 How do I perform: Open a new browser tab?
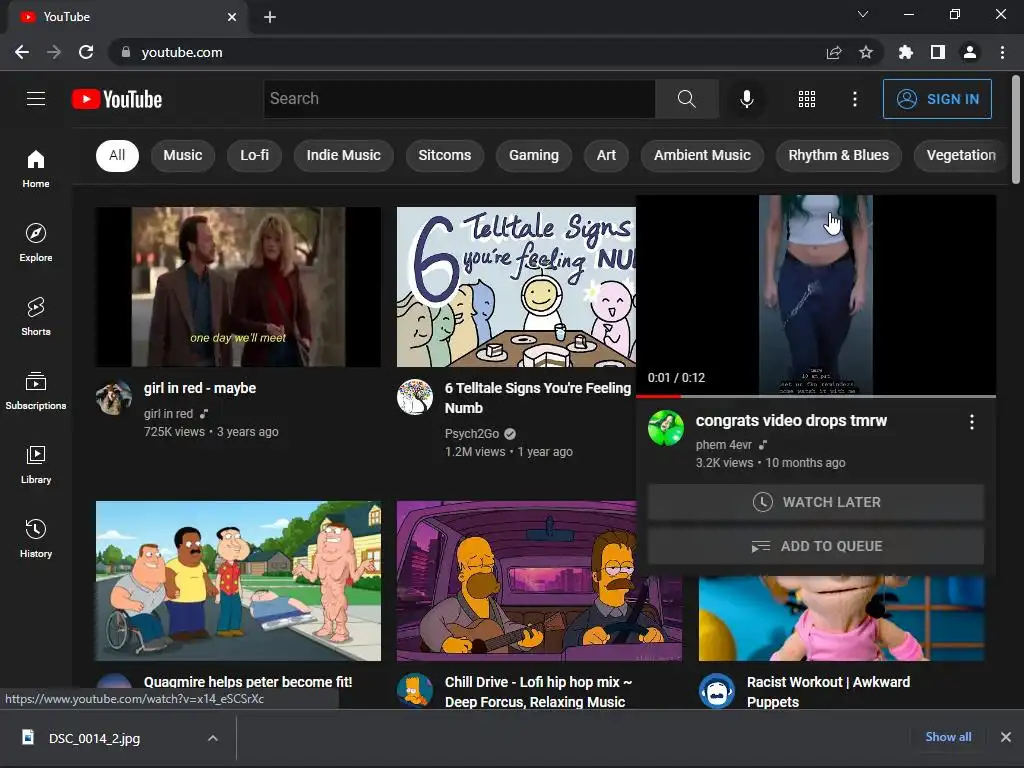tap(270, 17)
